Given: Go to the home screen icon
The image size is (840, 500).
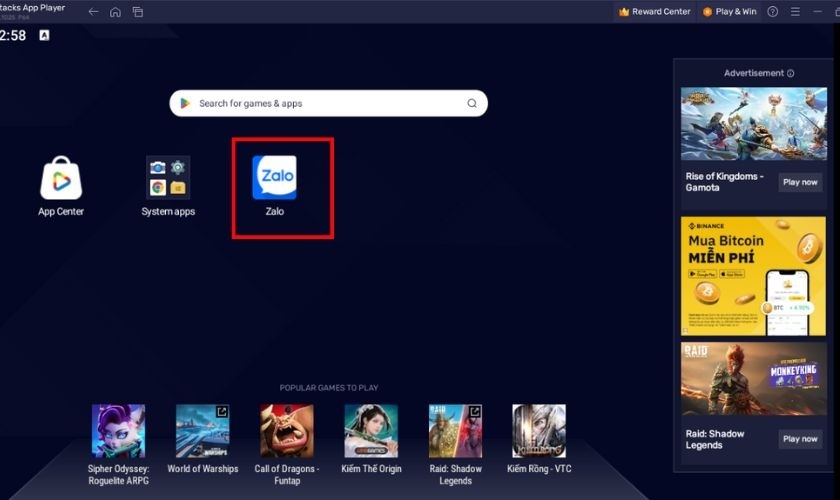Looking at the screenshot, I should coord(115,12).
